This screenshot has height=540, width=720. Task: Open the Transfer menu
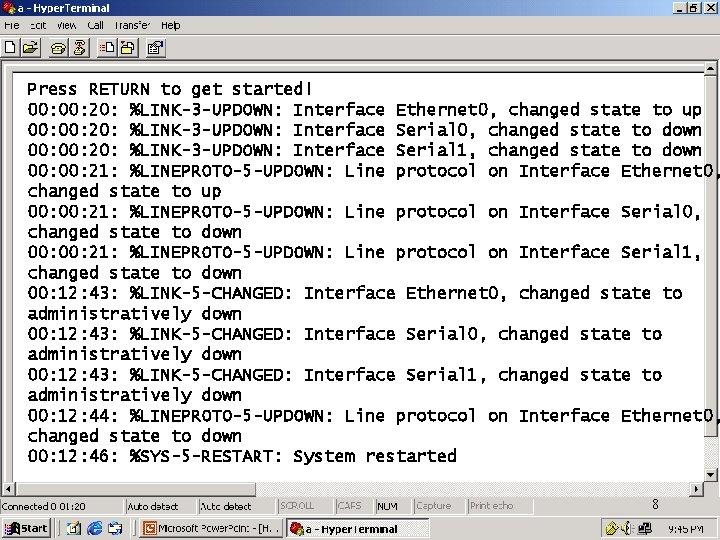click(132, 25)
